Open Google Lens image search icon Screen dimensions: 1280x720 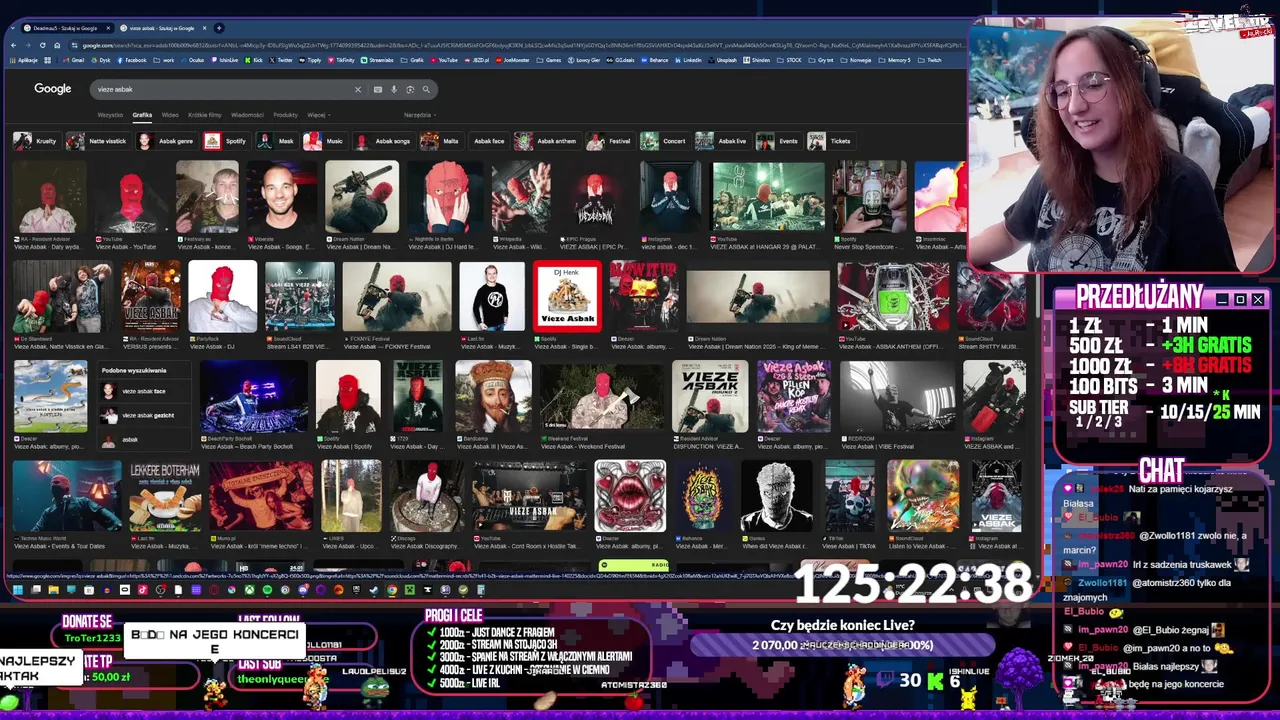pyautogui.click(x=410, y=89)
